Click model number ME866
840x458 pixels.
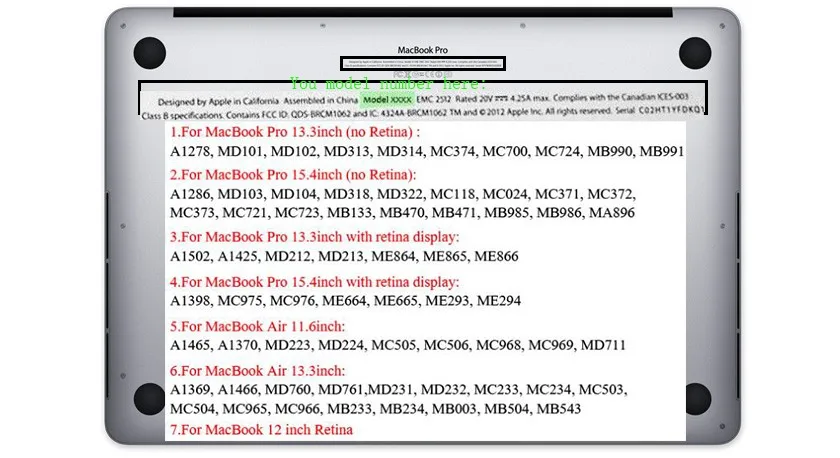[496, 256]
